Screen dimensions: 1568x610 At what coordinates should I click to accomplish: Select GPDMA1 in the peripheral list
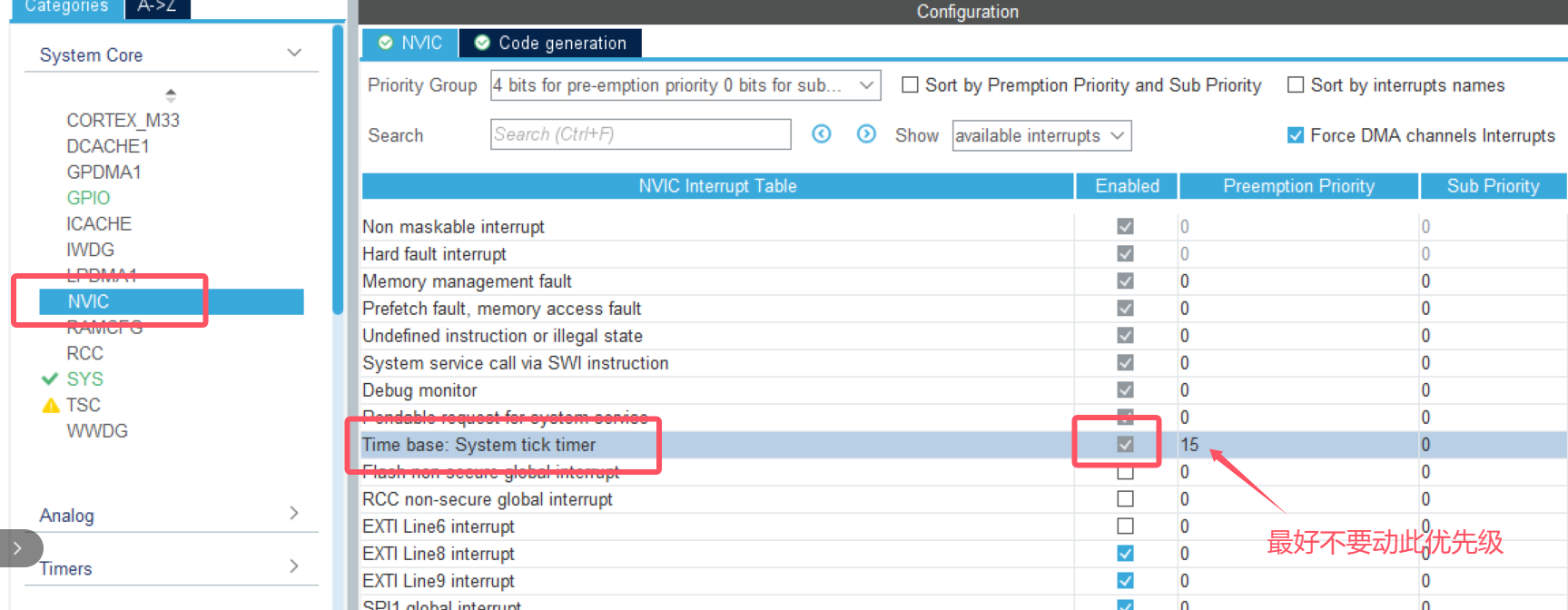point(104,172)
